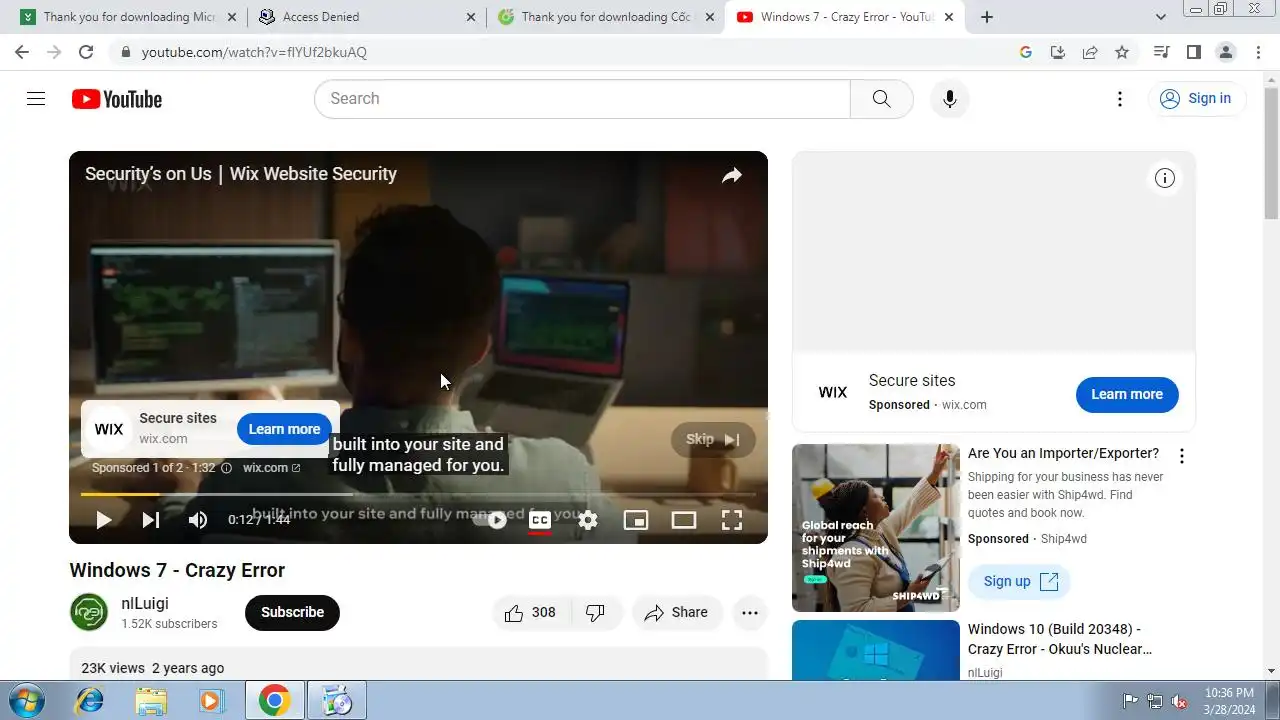Toggle Chrome side panel

click(x=1193, y=52)
